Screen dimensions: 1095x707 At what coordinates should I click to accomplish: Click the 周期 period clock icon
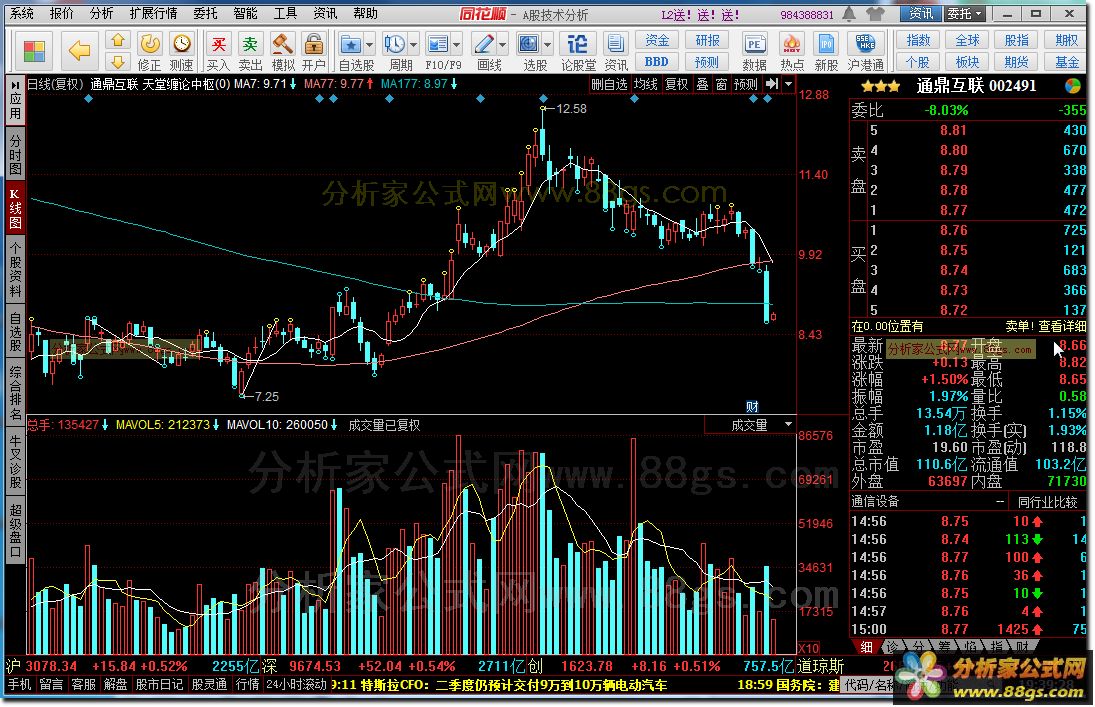[x=394, y=45]
